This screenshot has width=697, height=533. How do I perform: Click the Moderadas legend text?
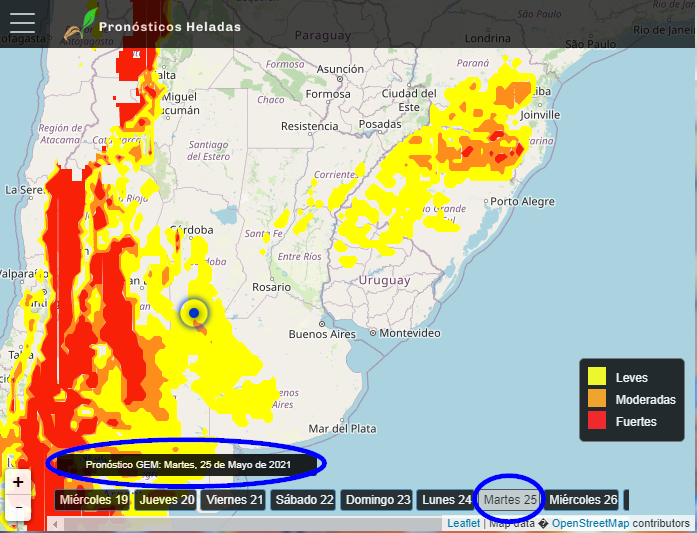(645, 400)
